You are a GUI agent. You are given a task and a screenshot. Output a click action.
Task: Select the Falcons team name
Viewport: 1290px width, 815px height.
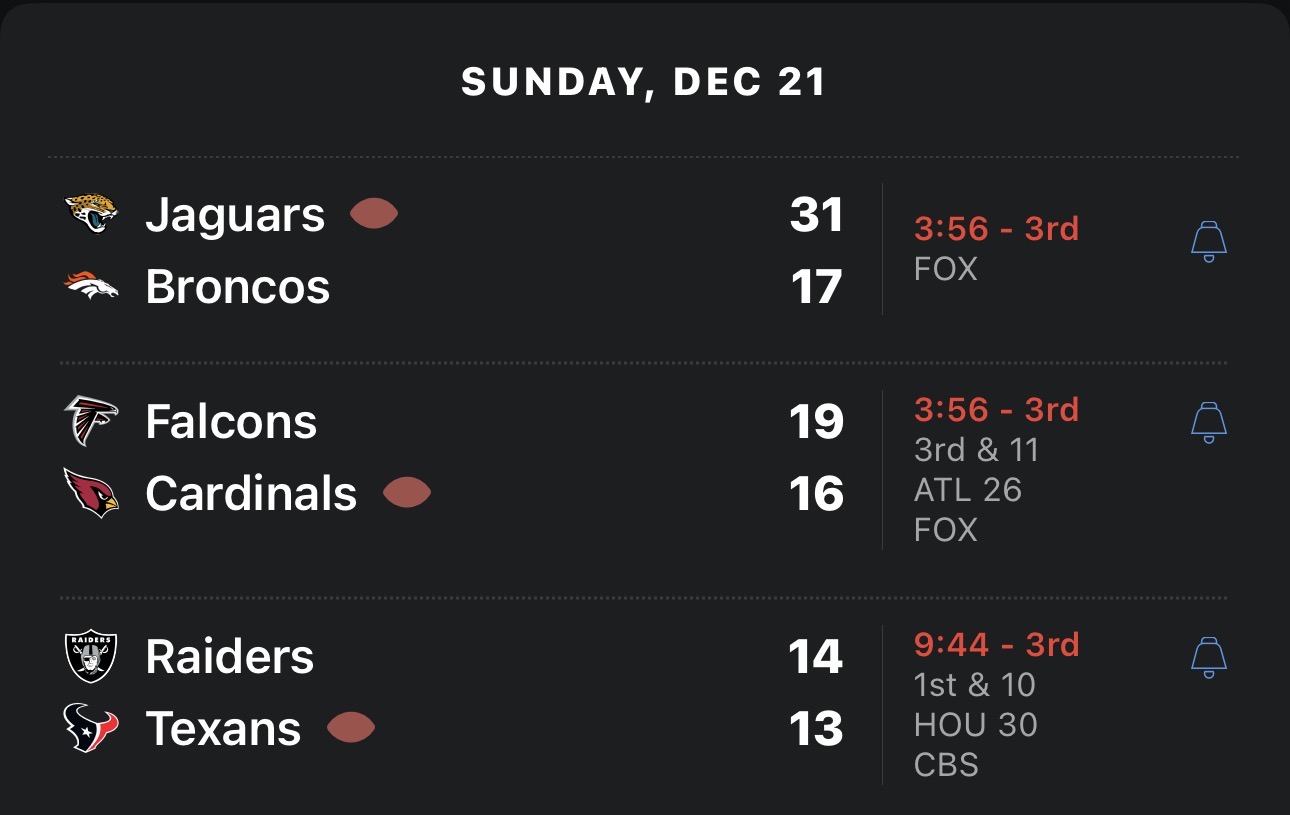[x=231, y=422]
